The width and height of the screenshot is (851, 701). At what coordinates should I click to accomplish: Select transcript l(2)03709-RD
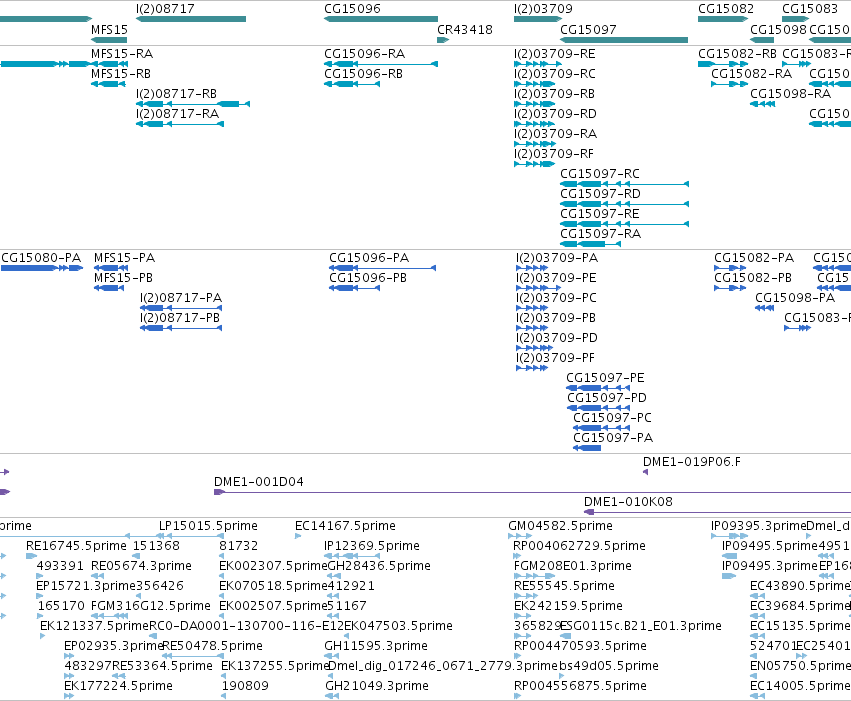tap(534, 124)
